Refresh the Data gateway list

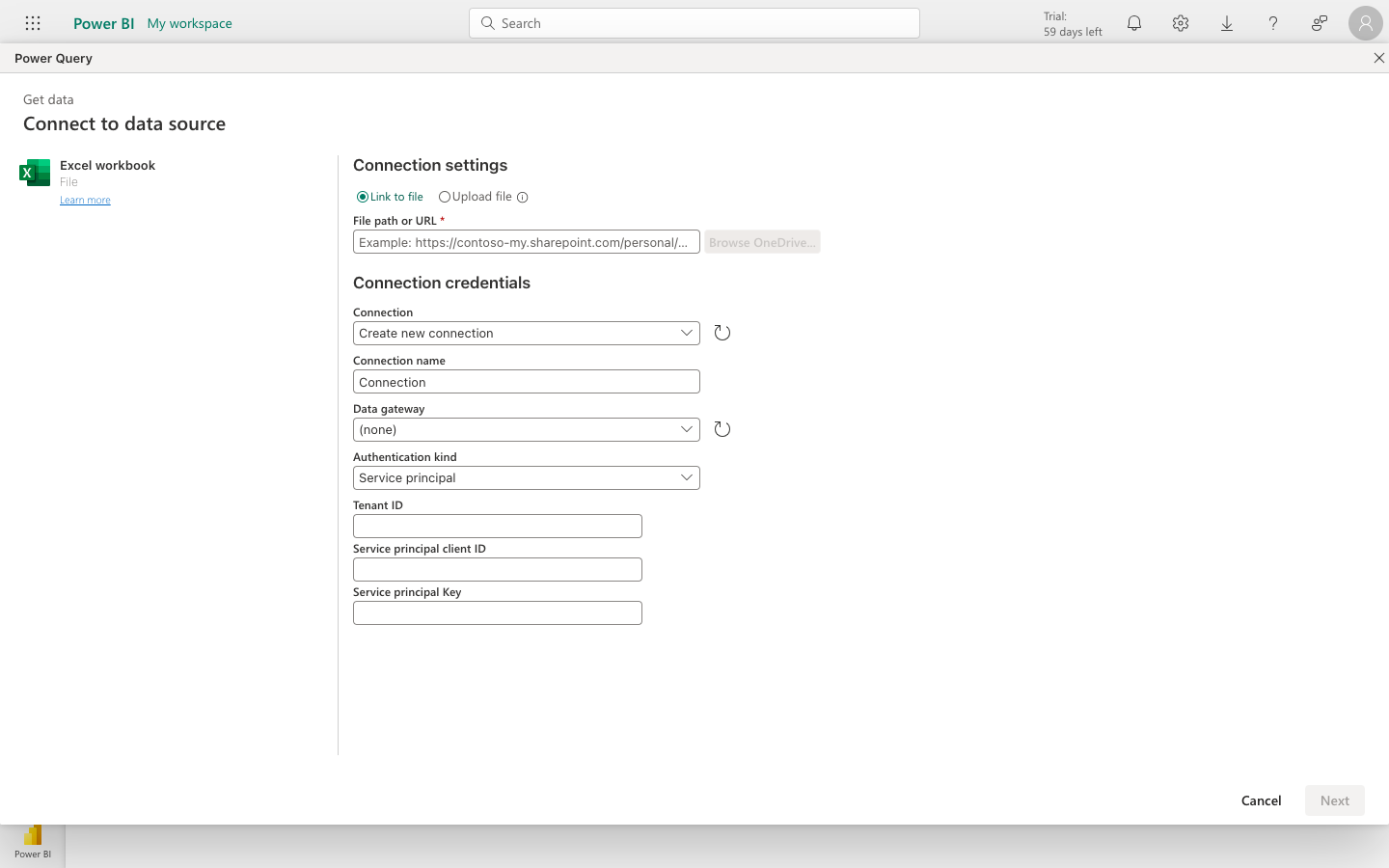point(722,429)
